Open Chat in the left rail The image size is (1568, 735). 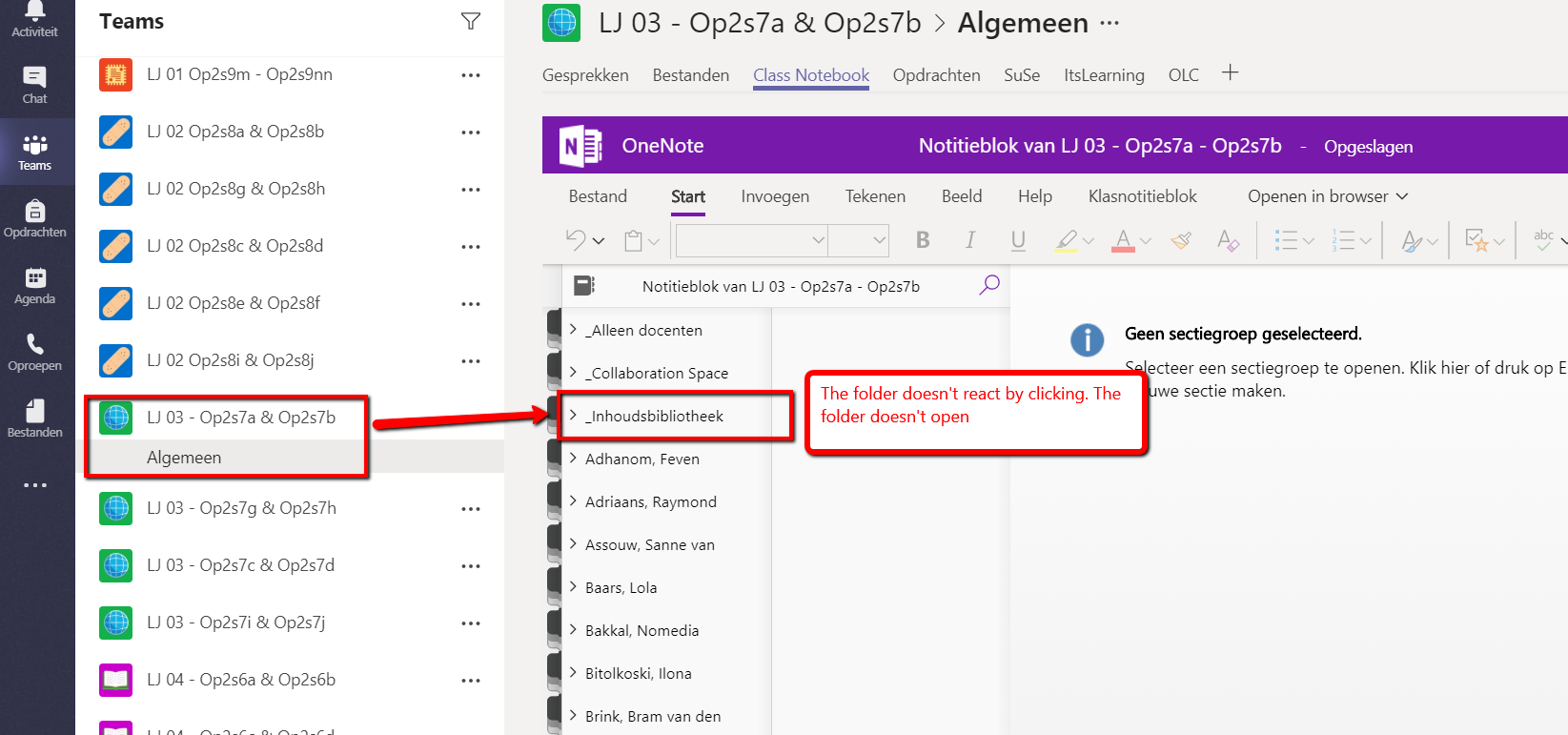point(35,85)
